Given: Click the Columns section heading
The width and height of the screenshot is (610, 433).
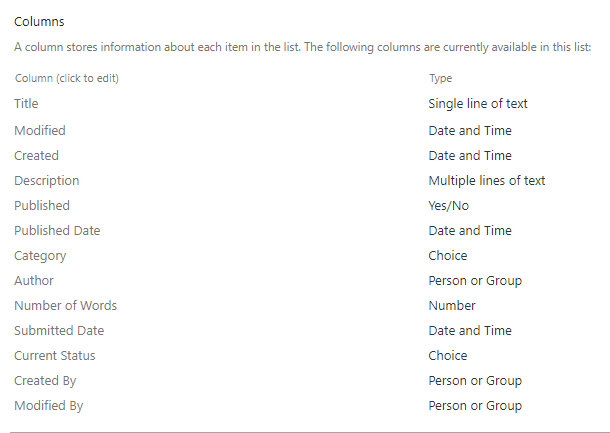Looking at the screenshot, I should click(39, 21).
